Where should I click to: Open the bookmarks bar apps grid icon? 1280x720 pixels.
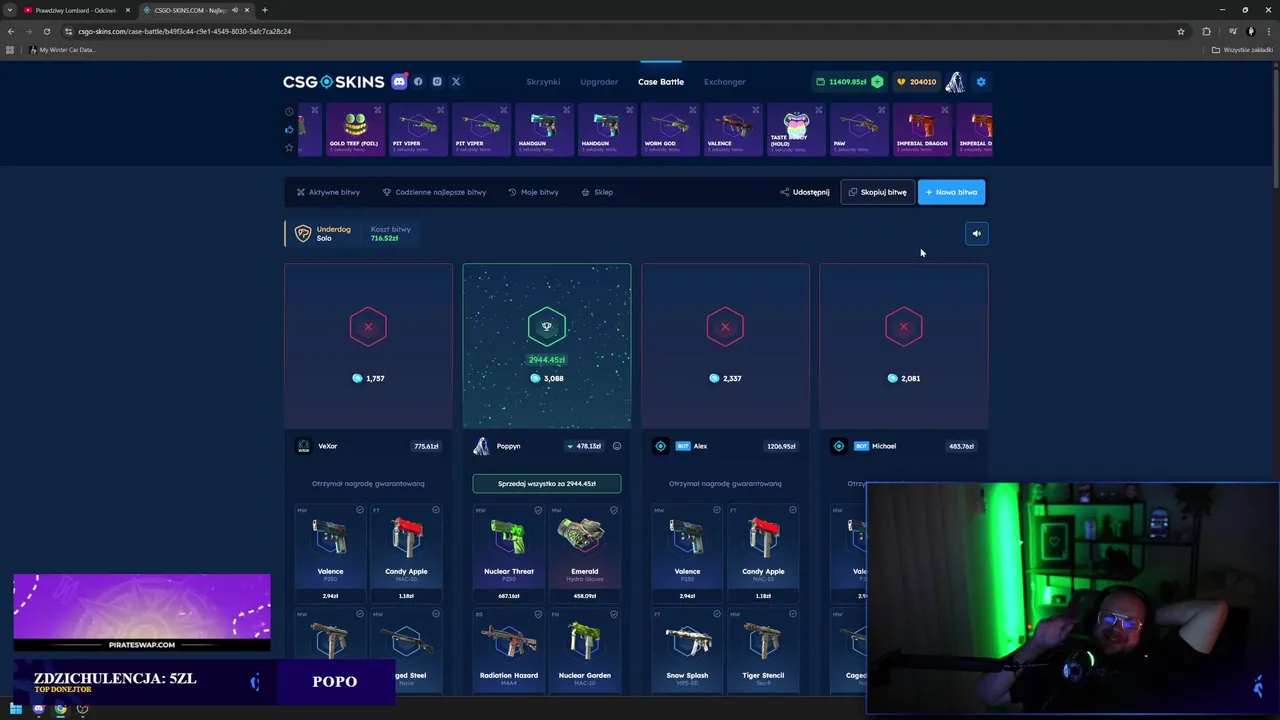(10, 50)
